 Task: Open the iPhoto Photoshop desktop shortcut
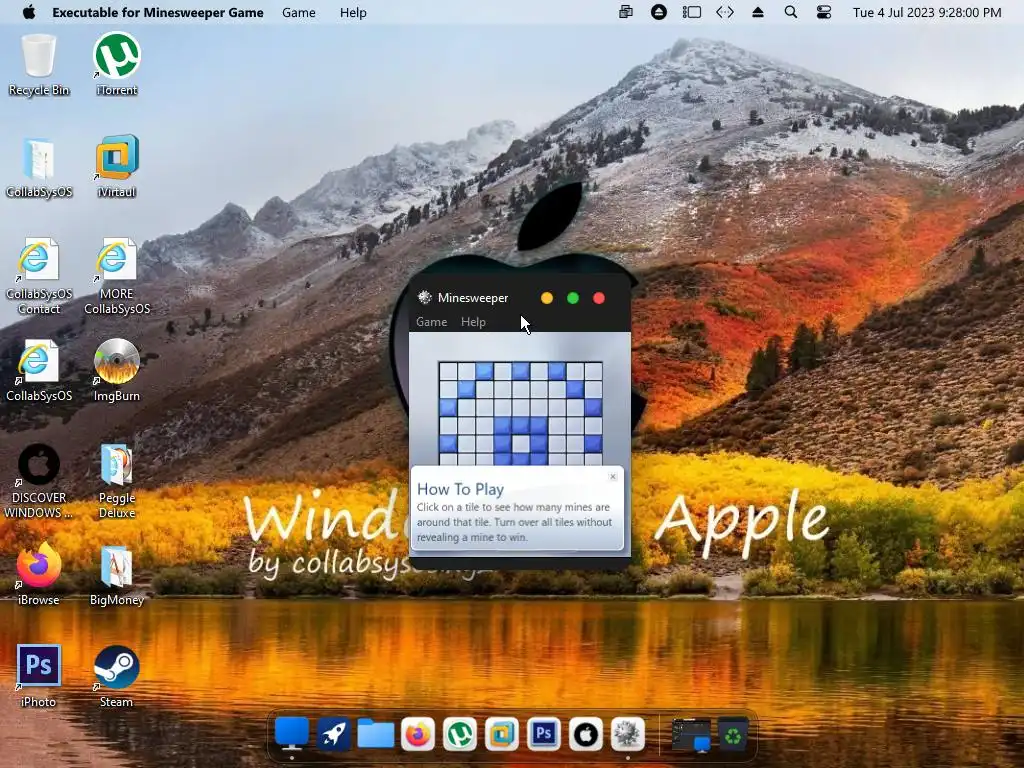39,676
